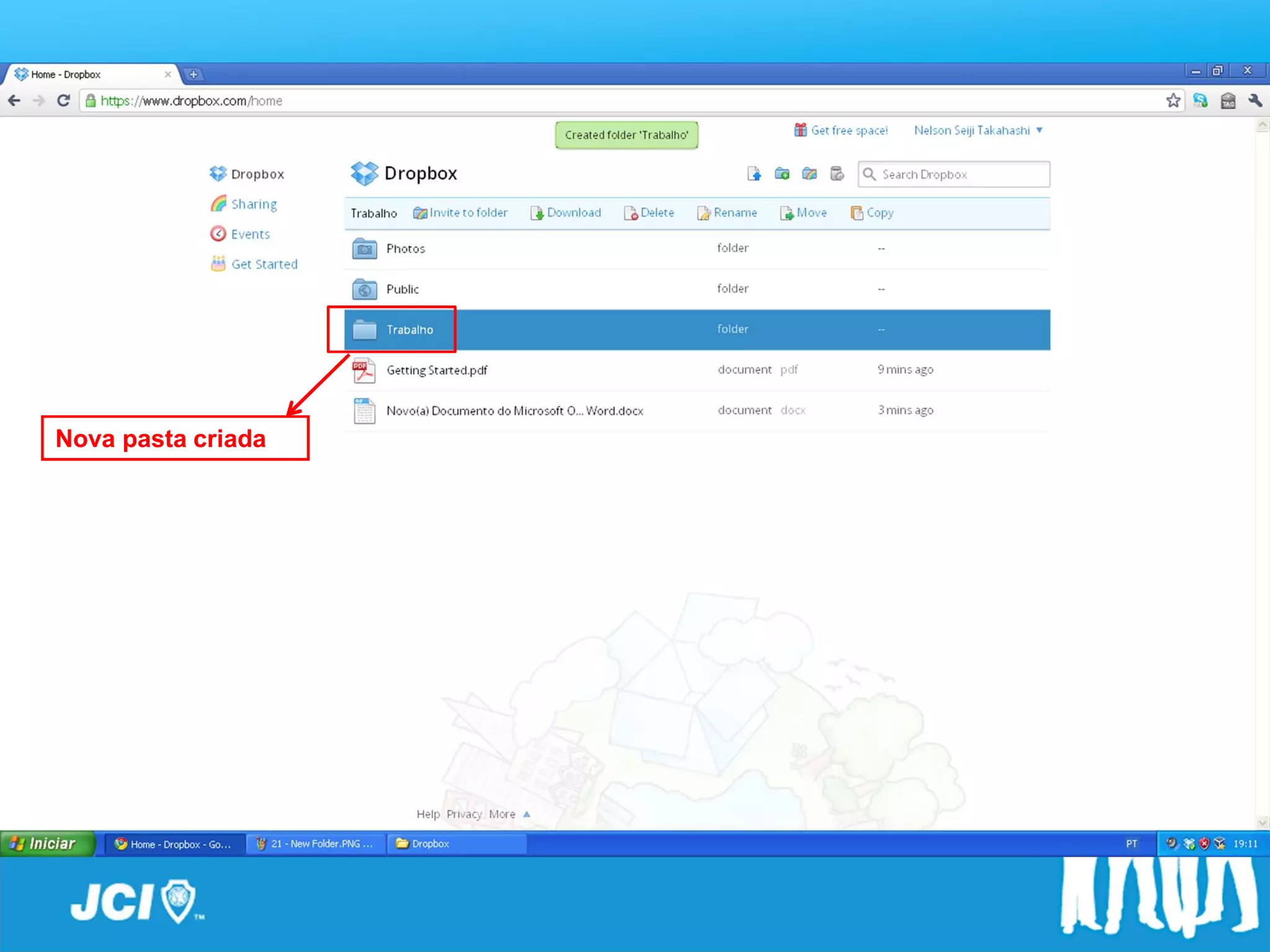Viewport: 1270px width, 952px height.
Task: Open a new browser tab
Action: click(193, 74)
